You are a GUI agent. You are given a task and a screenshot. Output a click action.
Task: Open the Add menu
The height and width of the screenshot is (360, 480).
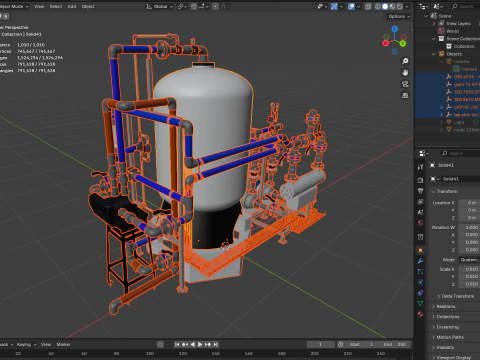pyautogui.click(x=72, y=6)
